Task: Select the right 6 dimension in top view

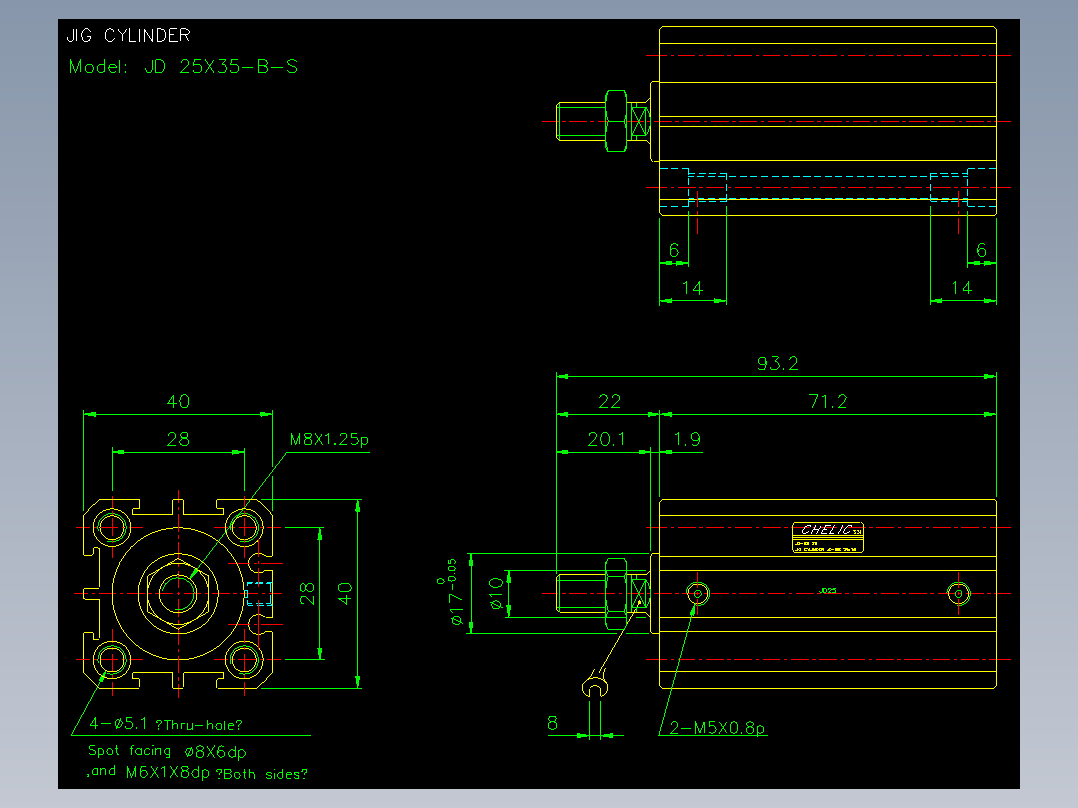Action: pos(981,250)
